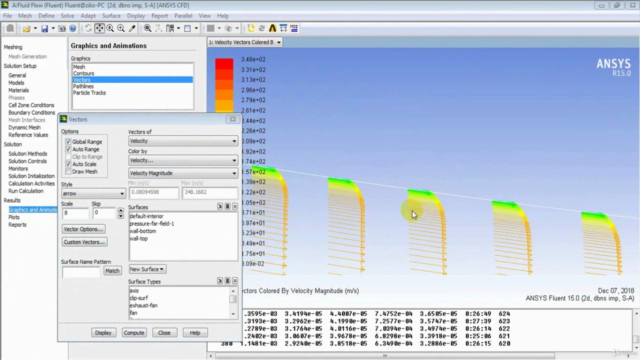Select the Zoom to Area tool
Screen dimensions: 640x360
click(121, 28)
